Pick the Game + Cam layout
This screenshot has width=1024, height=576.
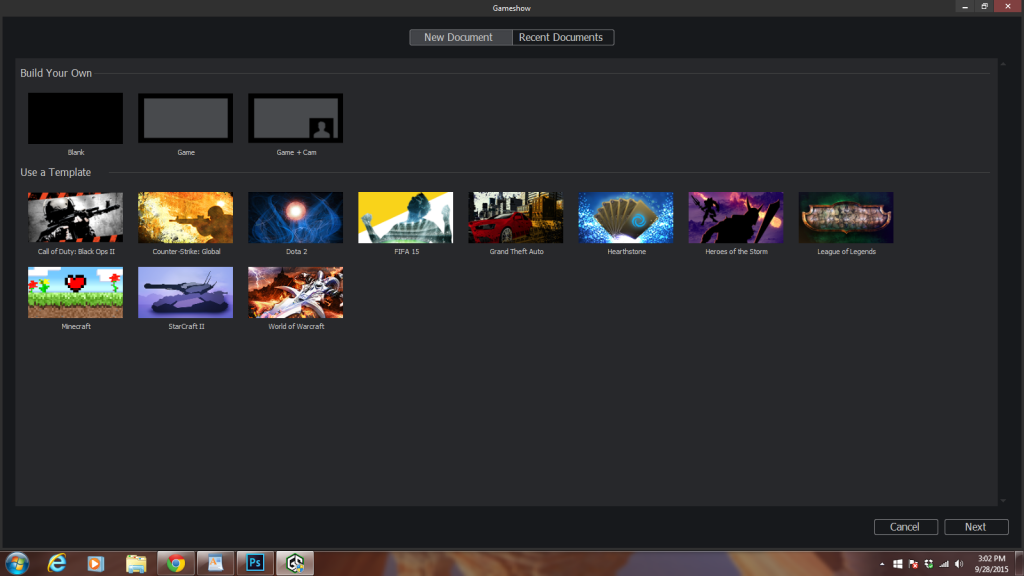tap(295, 118)
